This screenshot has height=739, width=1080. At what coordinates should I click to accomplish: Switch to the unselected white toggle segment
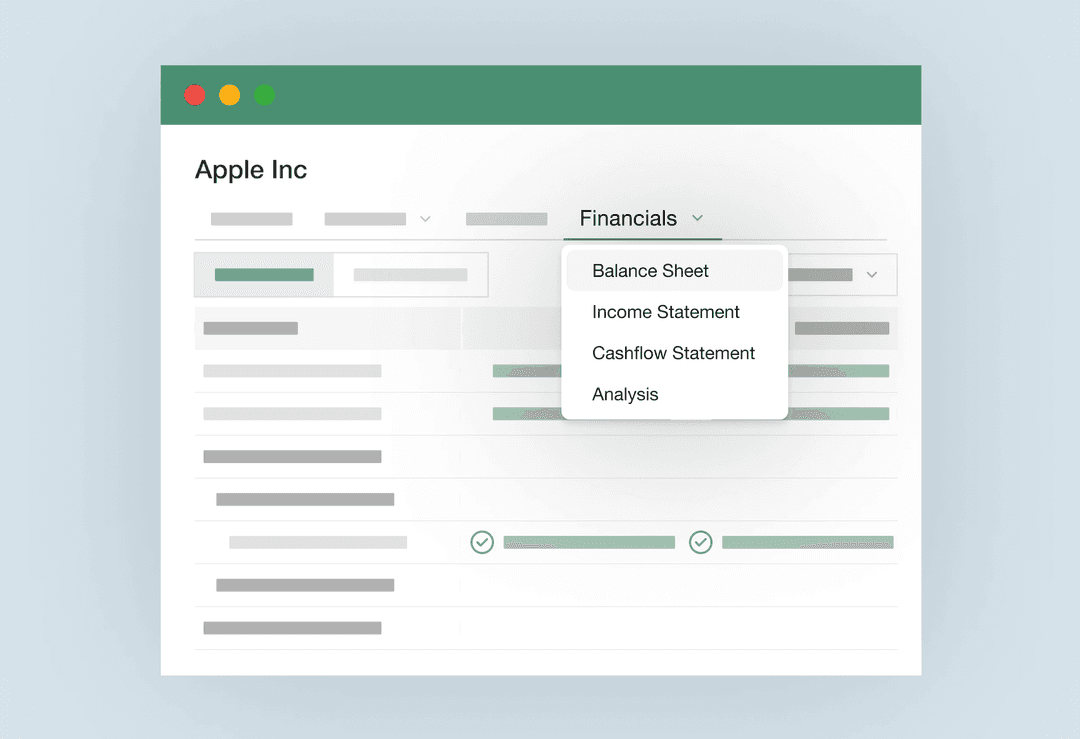(x=411, y=275)
